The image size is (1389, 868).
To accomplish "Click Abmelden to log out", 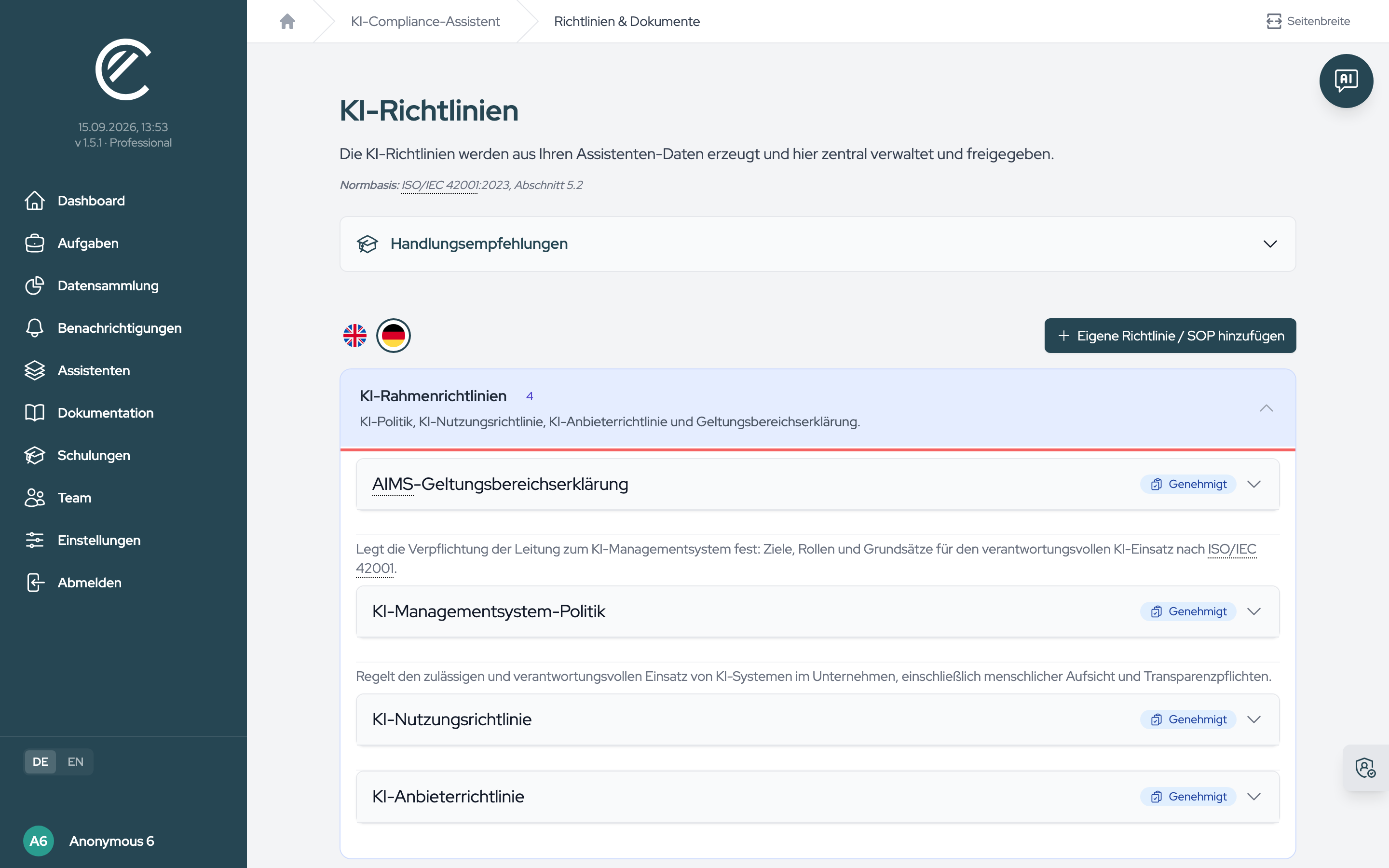I will click(123, 583).
